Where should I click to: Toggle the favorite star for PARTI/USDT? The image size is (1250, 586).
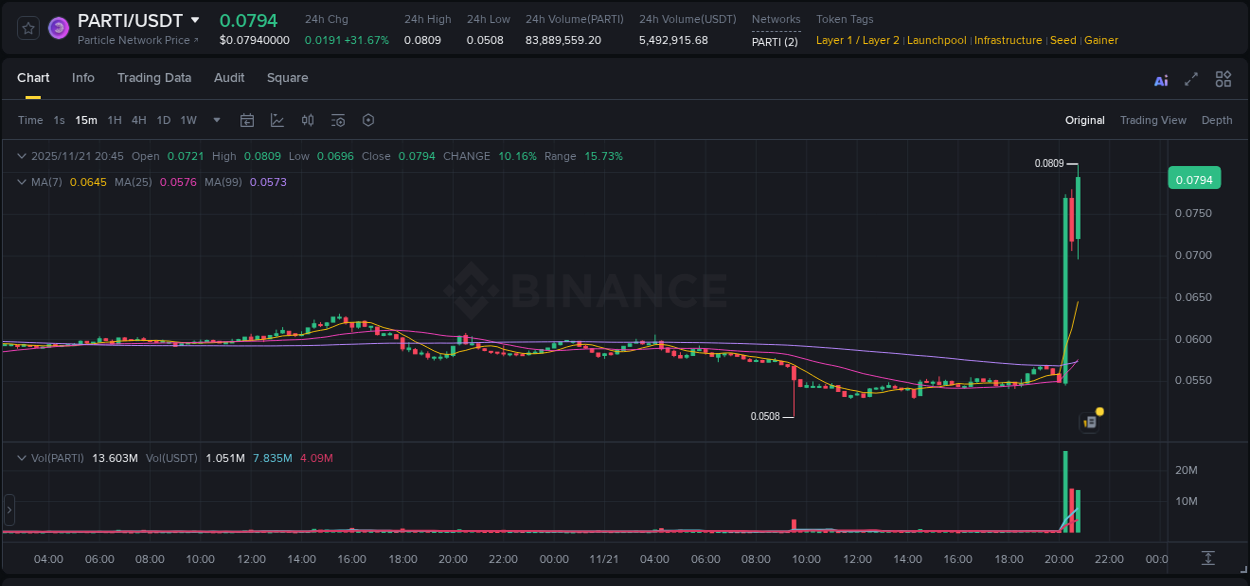pyautogui.click(x=28, y=27)
